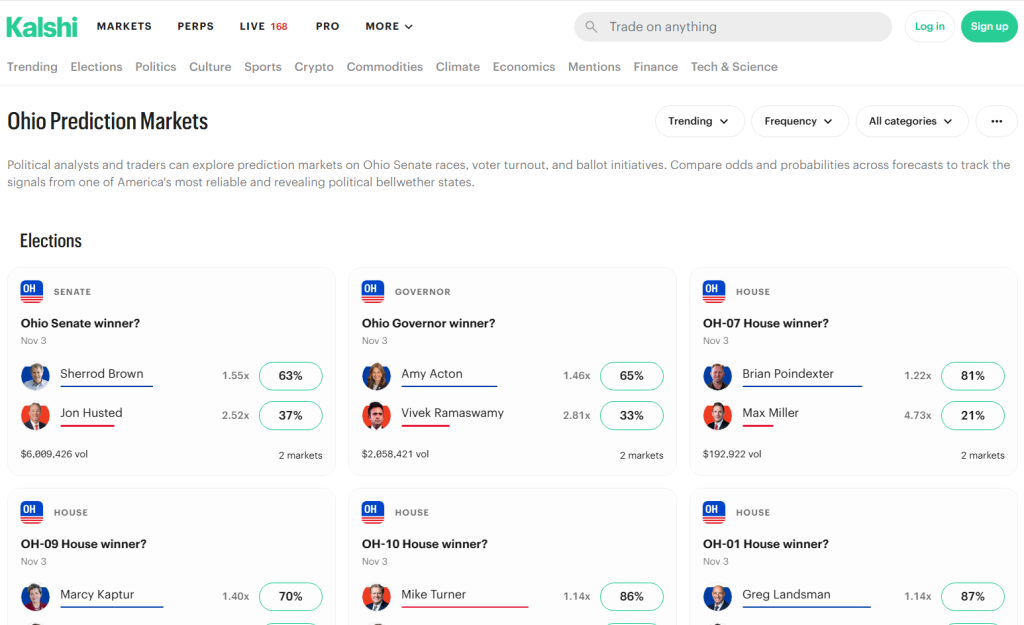Open the three-dots more options button

[x=997, y=121]
